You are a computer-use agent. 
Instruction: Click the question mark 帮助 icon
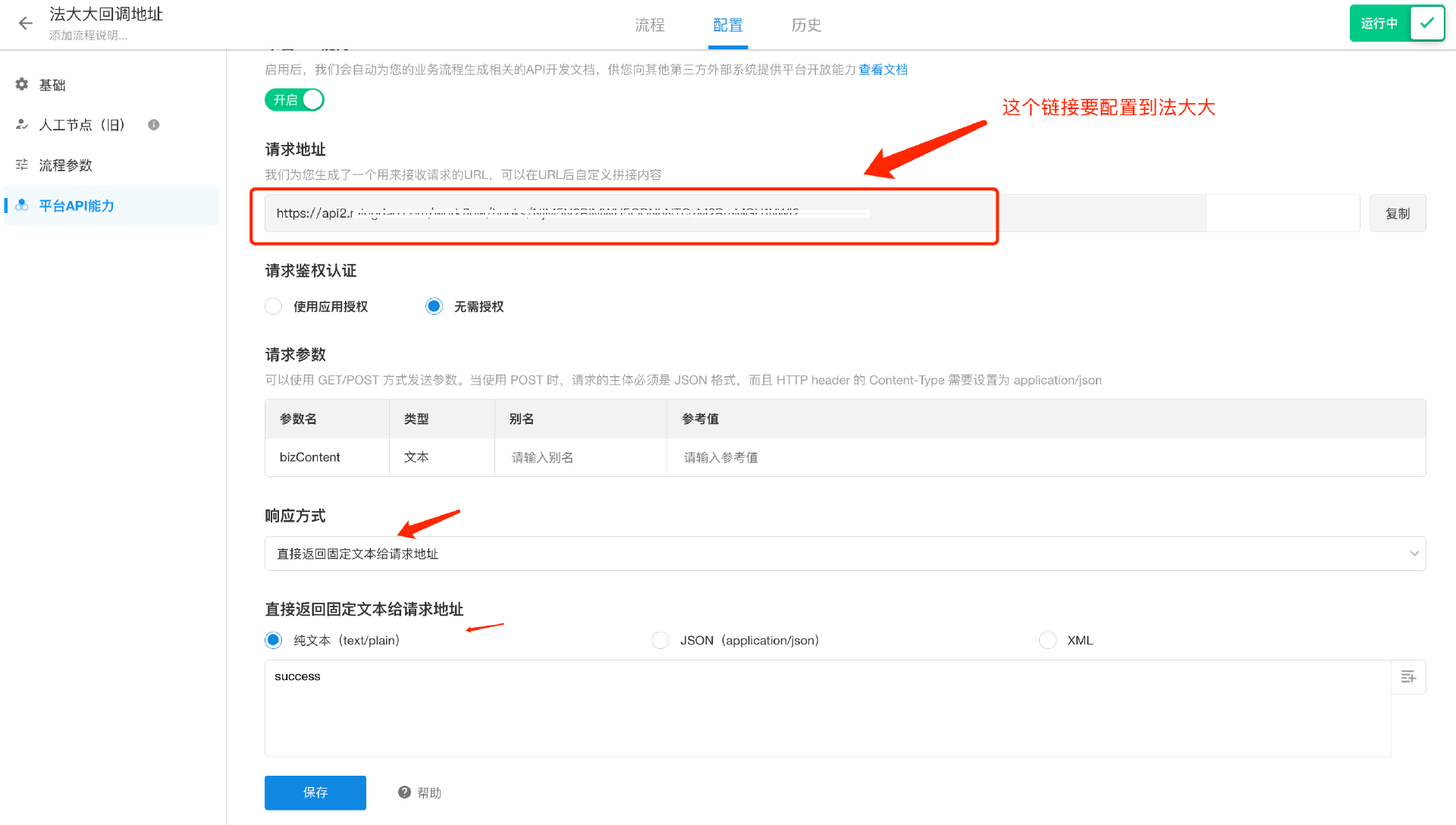click(404, 792)
